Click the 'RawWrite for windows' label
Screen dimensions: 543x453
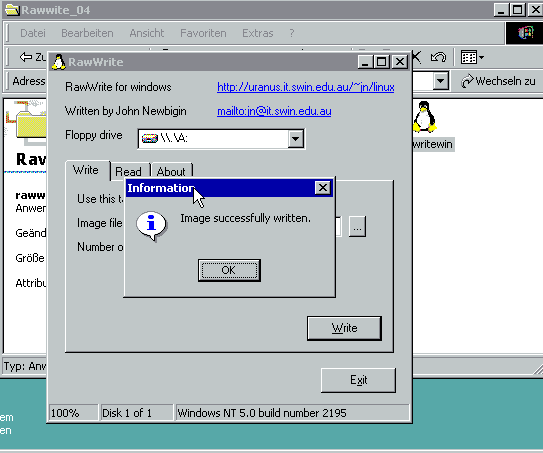(118, 87)
